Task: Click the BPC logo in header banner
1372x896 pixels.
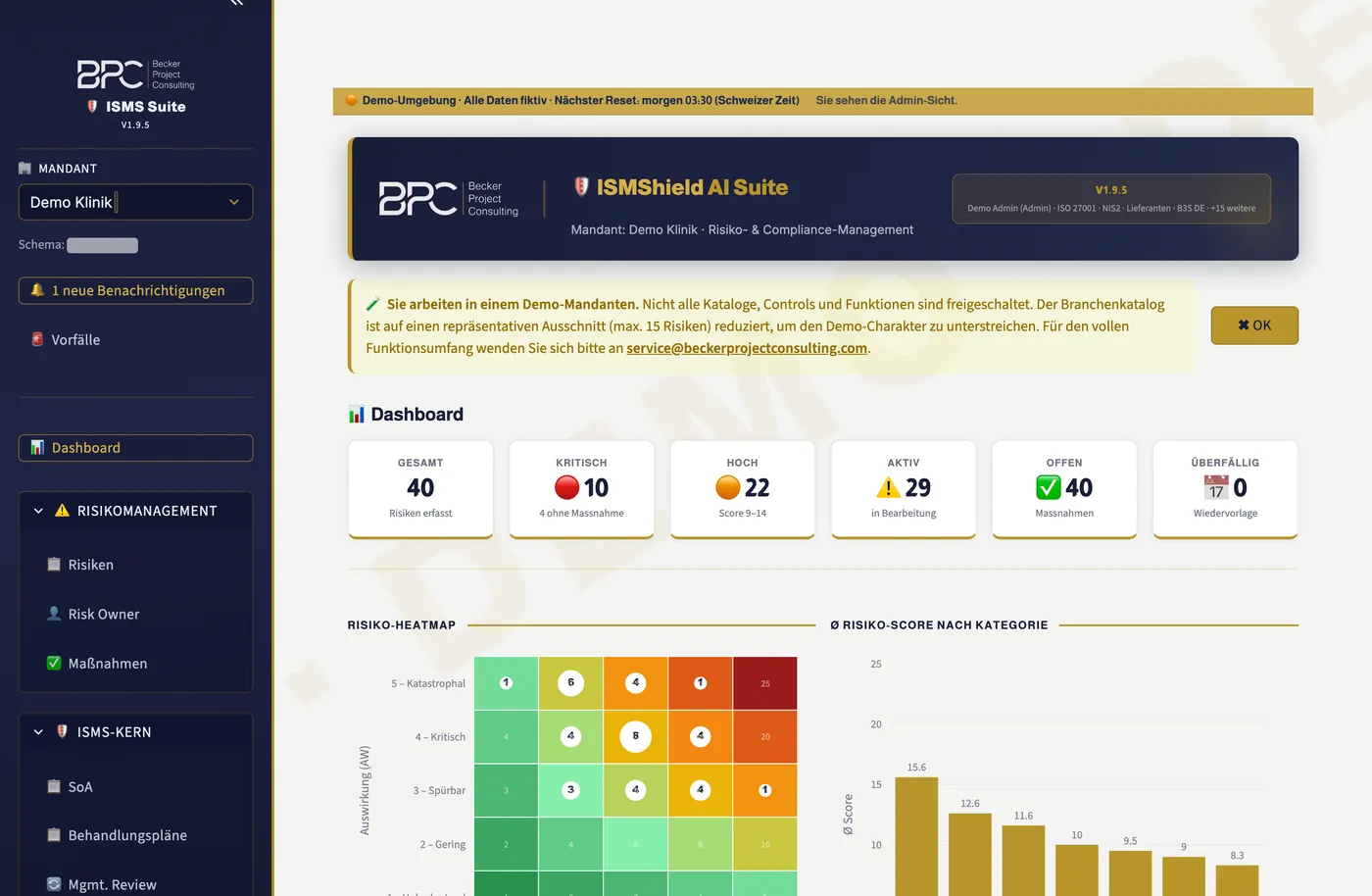Action: click(449, 198)
